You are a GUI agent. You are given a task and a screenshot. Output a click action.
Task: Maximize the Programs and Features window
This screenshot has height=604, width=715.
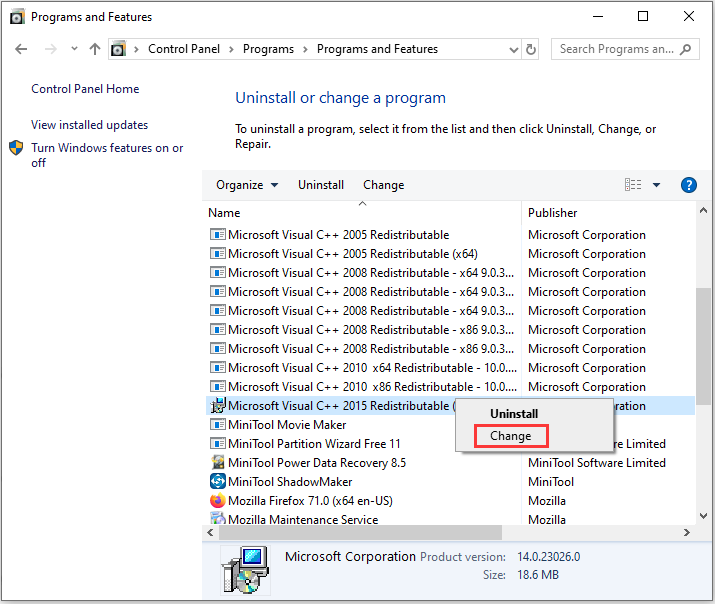[x=643, y=16]
